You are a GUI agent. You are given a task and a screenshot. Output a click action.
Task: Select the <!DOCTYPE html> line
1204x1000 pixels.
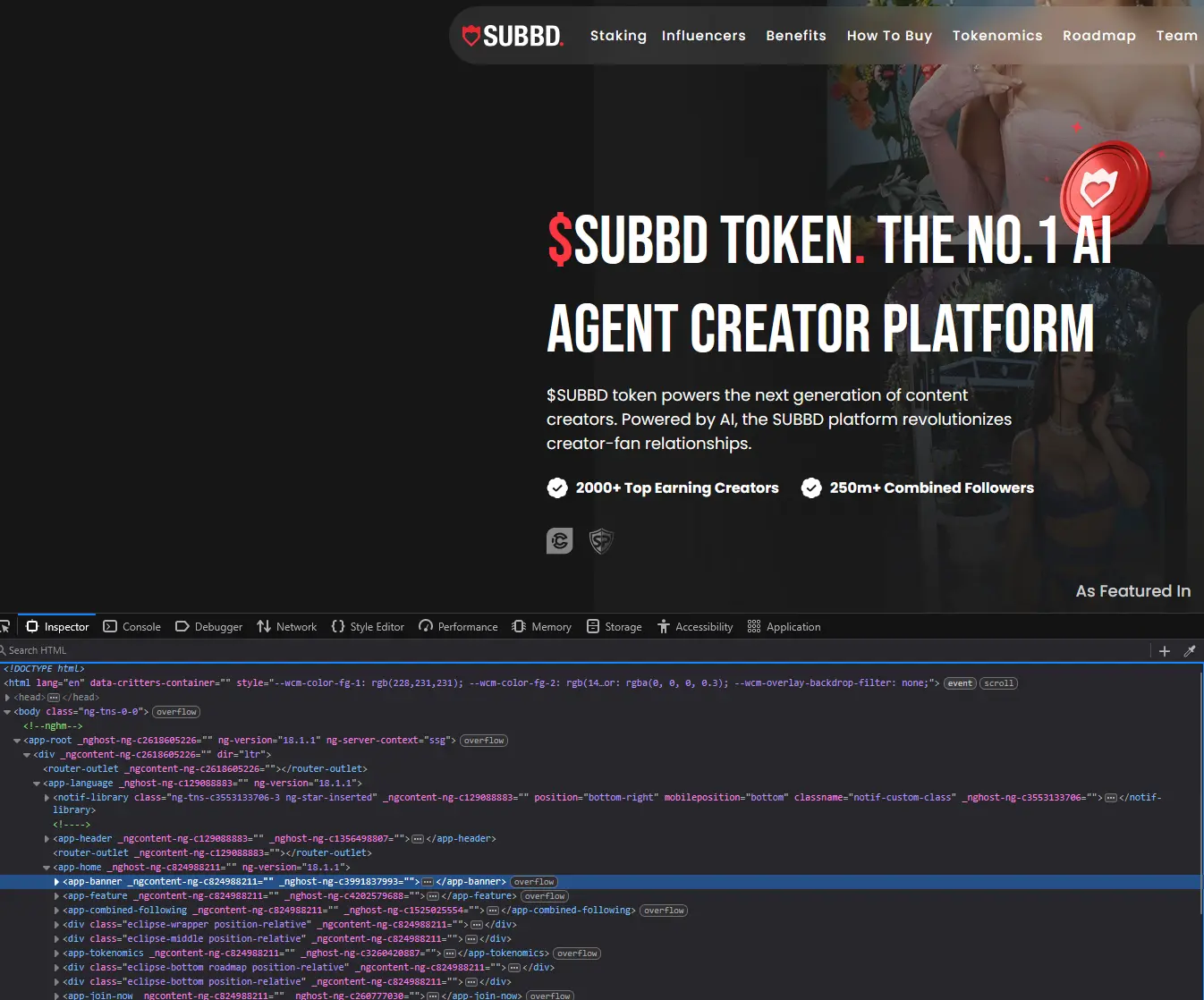click(45, 669)
